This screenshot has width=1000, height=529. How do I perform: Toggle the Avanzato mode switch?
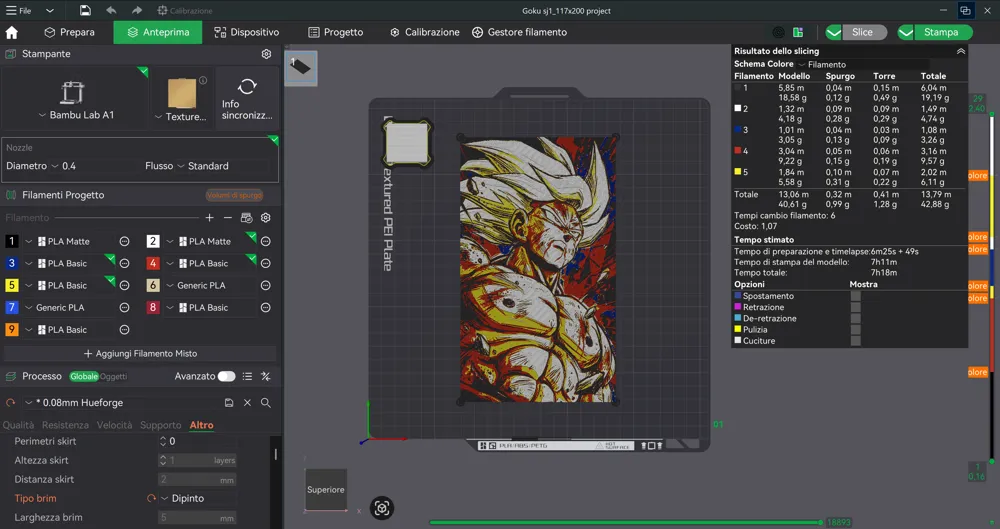coord(226,376)
